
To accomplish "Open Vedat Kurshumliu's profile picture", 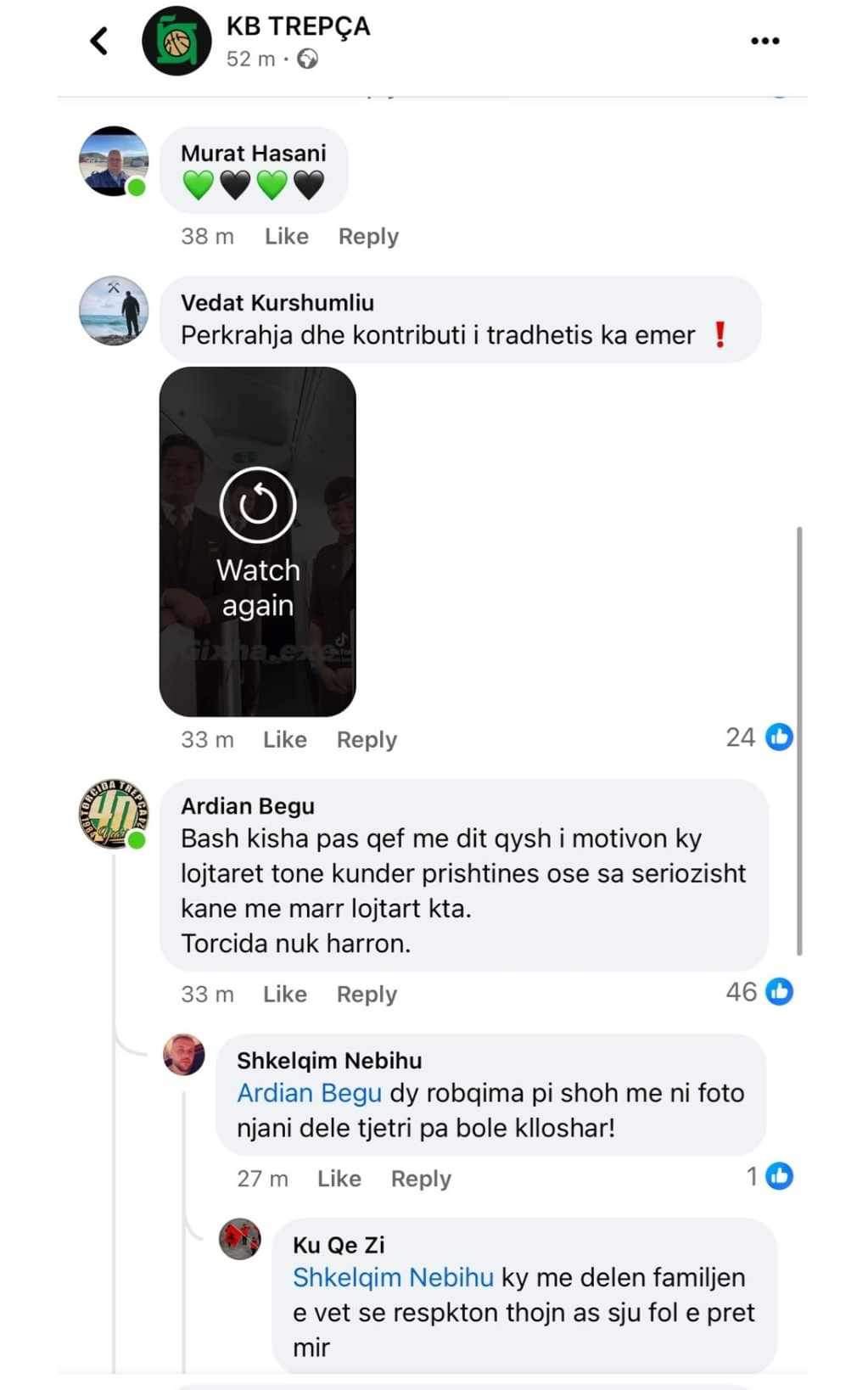I will coord(114,311).
